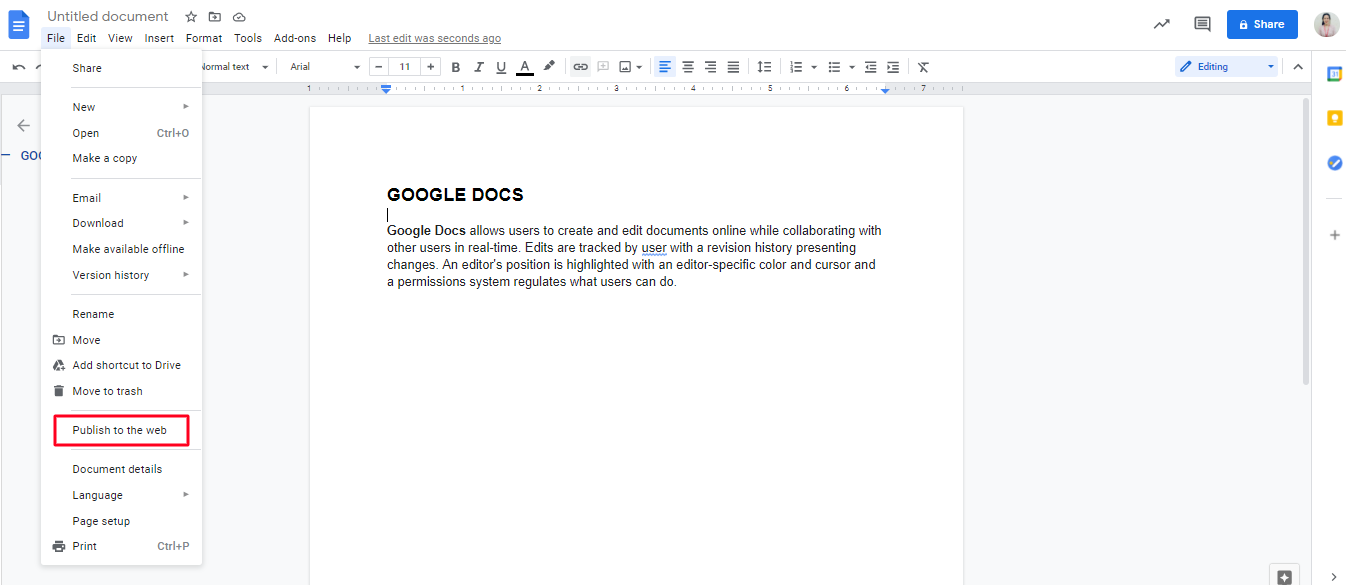This screenshot has height=585, width=1346.
Task: Open the text color picker
Action: (x=525, y=67)
